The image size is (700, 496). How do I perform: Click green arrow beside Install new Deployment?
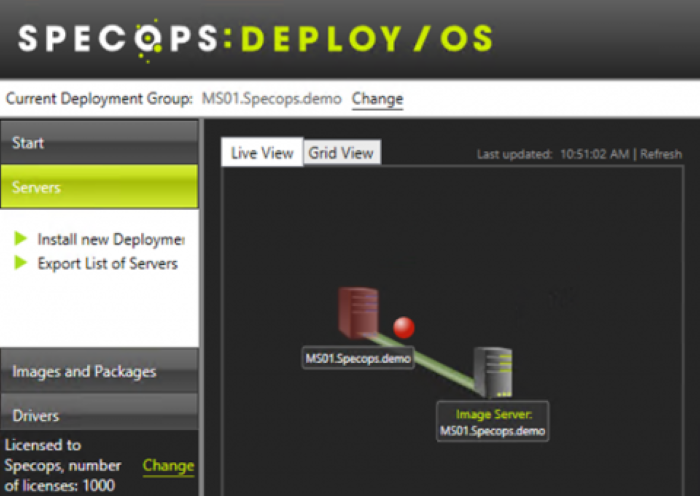[21, 238]
